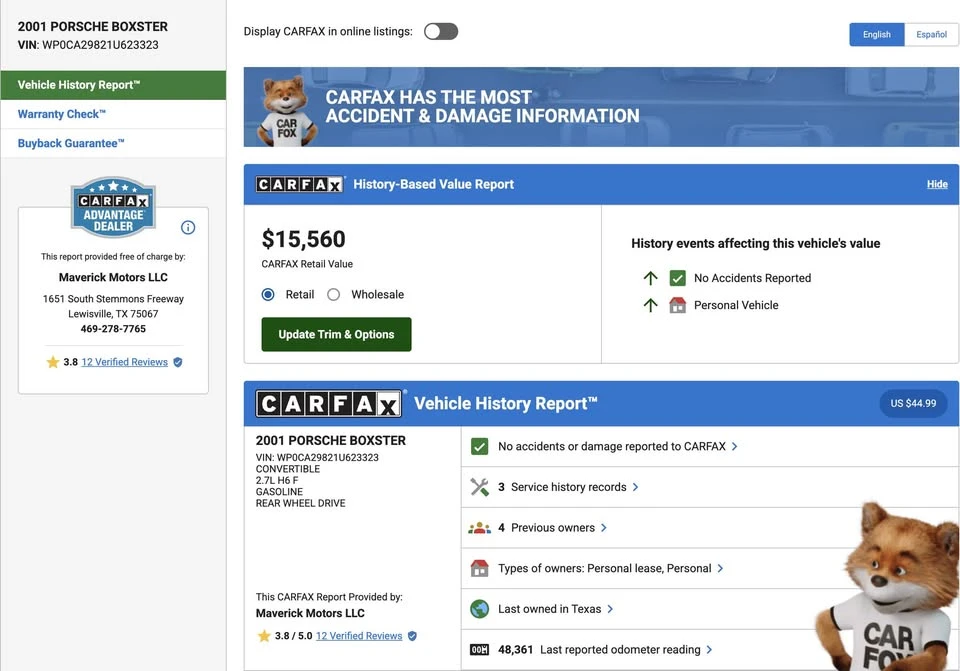Image resolution: width=960 pixels, height=671 pixels.
Task: Click dealer phone number 469-278-7765
Action: point(113,329)
